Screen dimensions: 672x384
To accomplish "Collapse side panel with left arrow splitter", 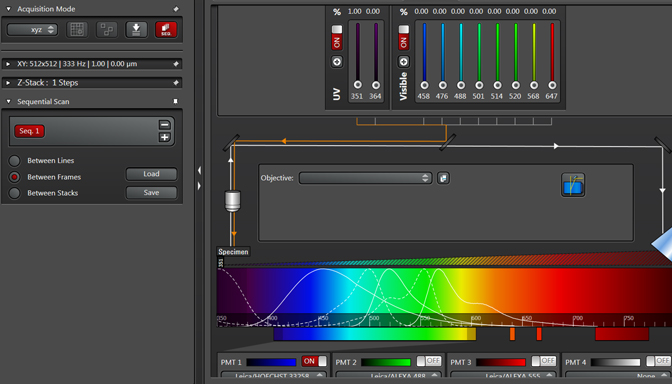I will coord(199,171).
